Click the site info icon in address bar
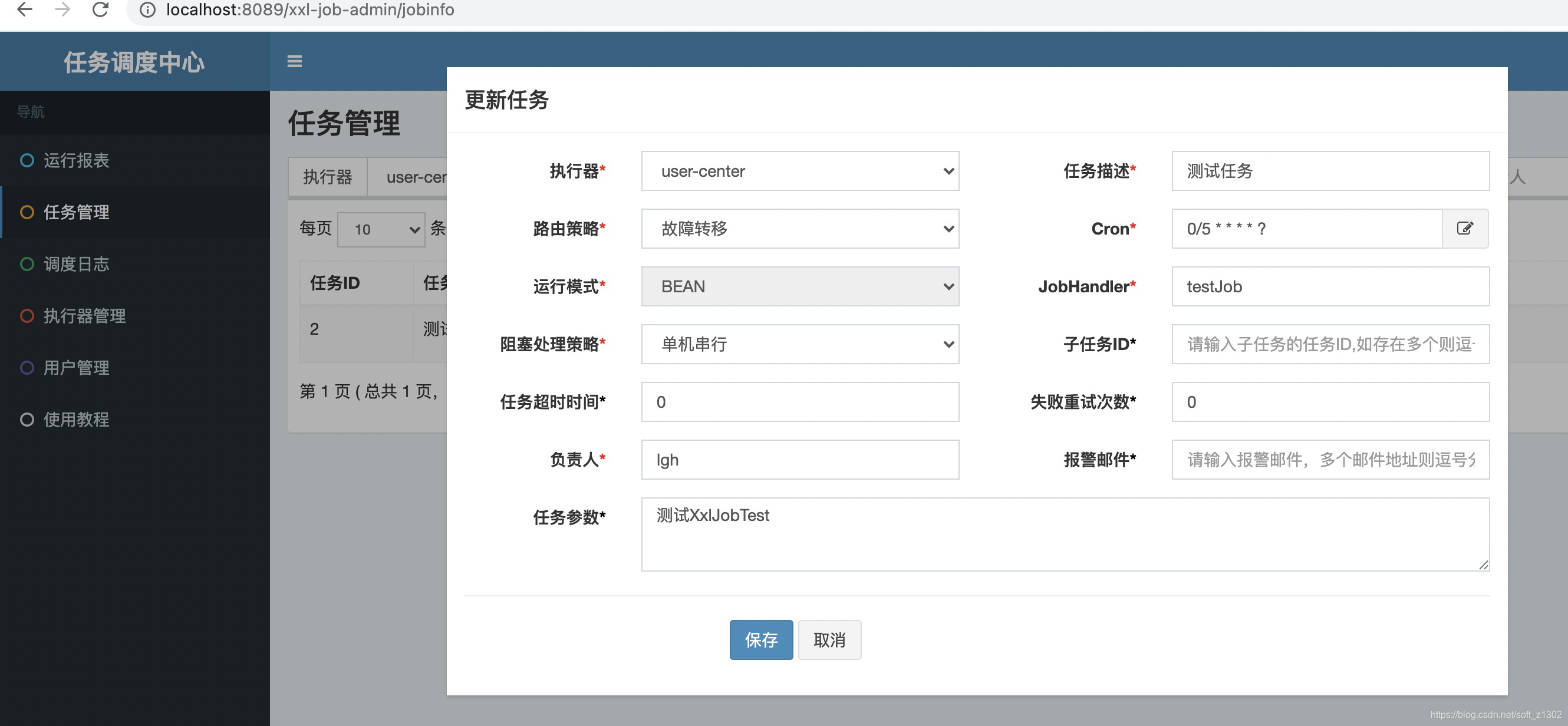 click(147, 10)
